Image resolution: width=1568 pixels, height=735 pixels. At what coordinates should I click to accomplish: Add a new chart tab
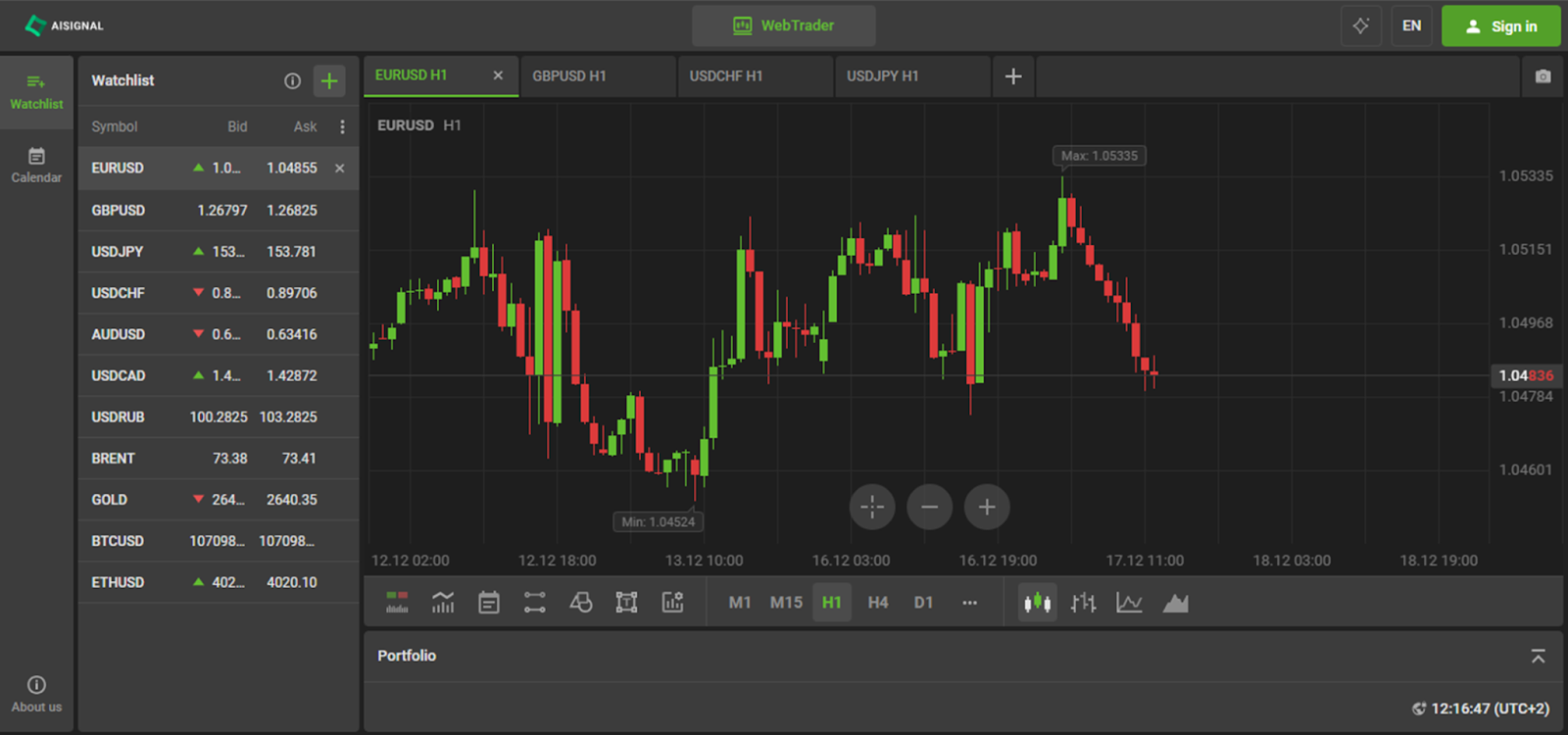(x=1013, y=76)
